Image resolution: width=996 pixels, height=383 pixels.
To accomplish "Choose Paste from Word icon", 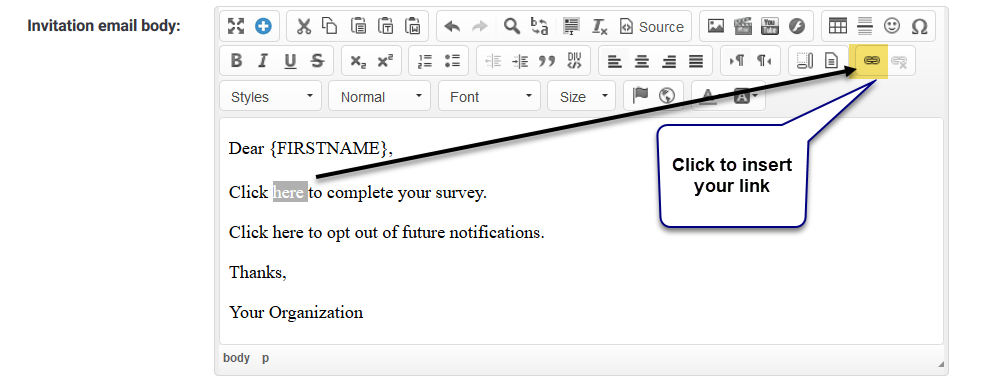I will pyautogui.click(x=413, y=26).
